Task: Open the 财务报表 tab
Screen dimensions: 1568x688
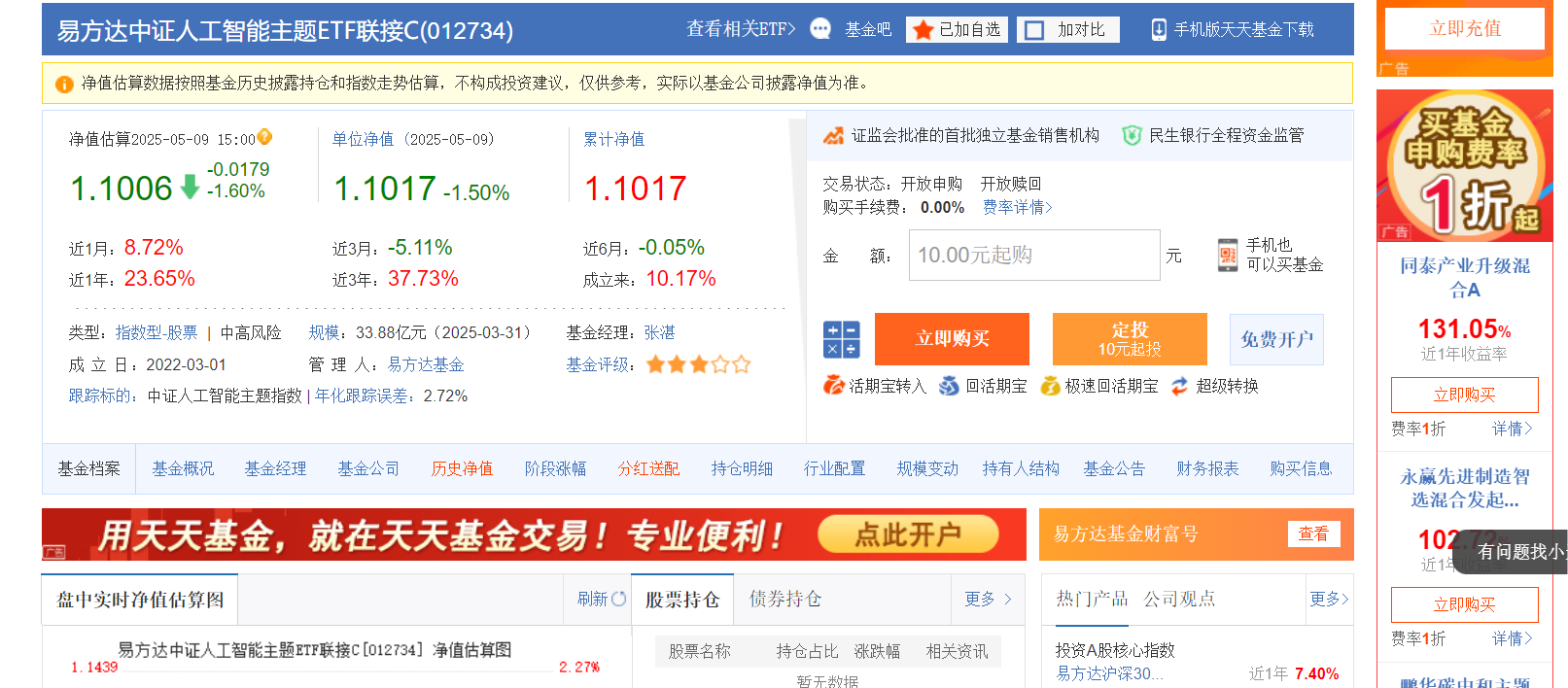Action: (1207, 468)
